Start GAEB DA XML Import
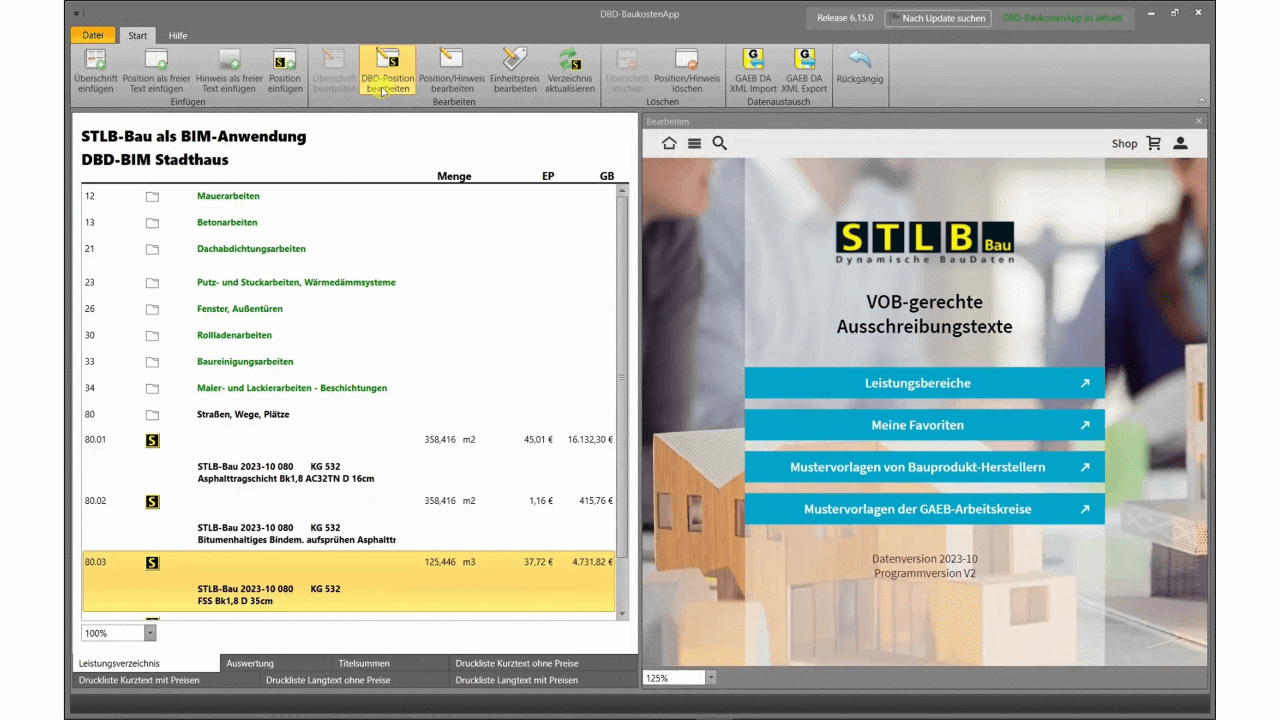The width and height of the screenshot is (1280, 720). point(753,70)
